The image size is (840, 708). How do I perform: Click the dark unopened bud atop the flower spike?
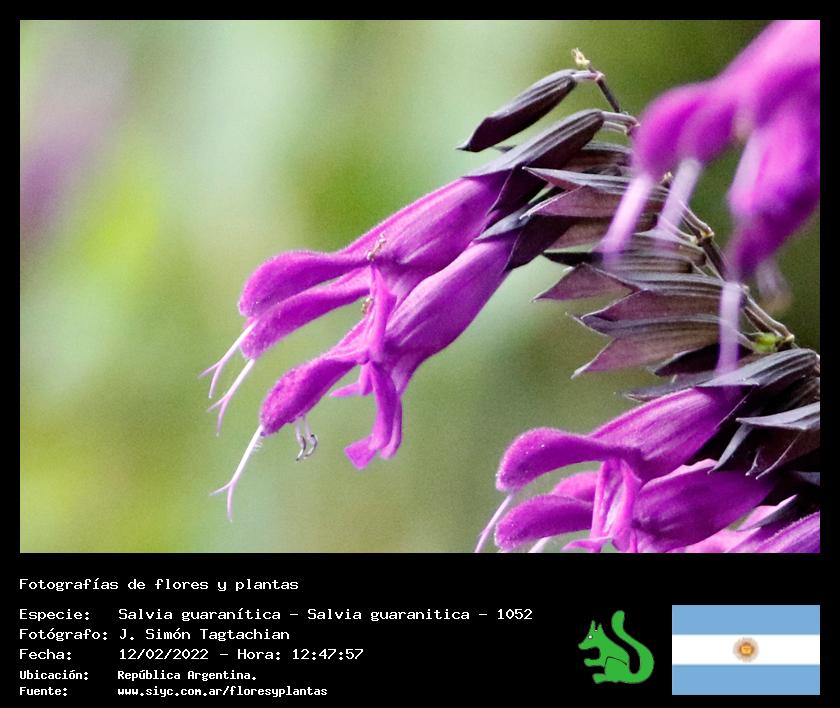click(520, 112)
